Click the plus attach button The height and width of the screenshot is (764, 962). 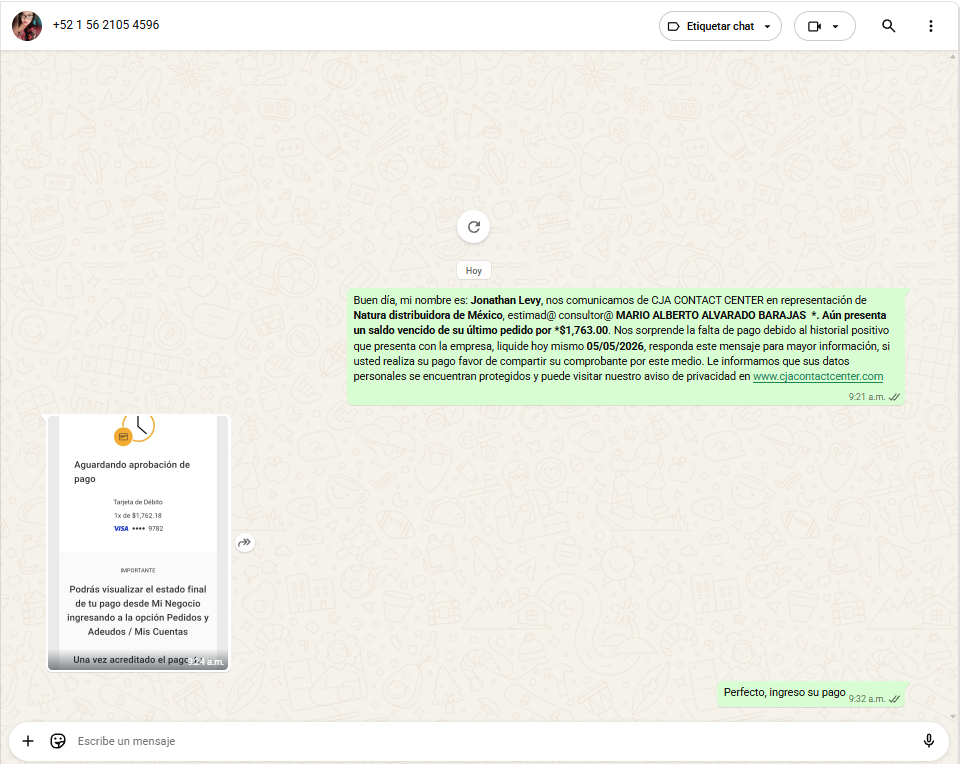28,741
